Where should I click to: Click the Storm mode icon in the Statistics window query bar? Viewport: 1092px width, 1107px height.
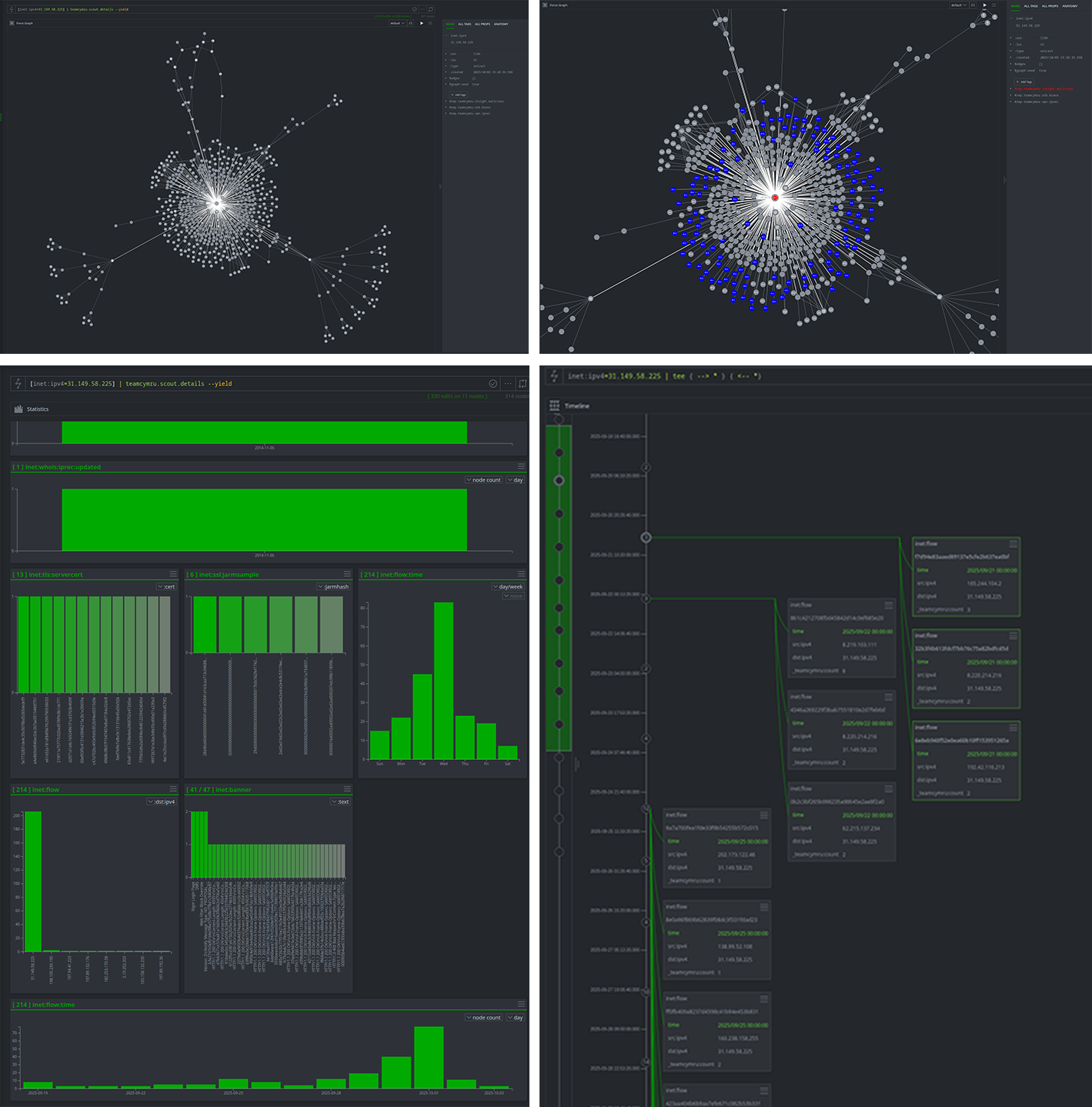click(18, 383)
